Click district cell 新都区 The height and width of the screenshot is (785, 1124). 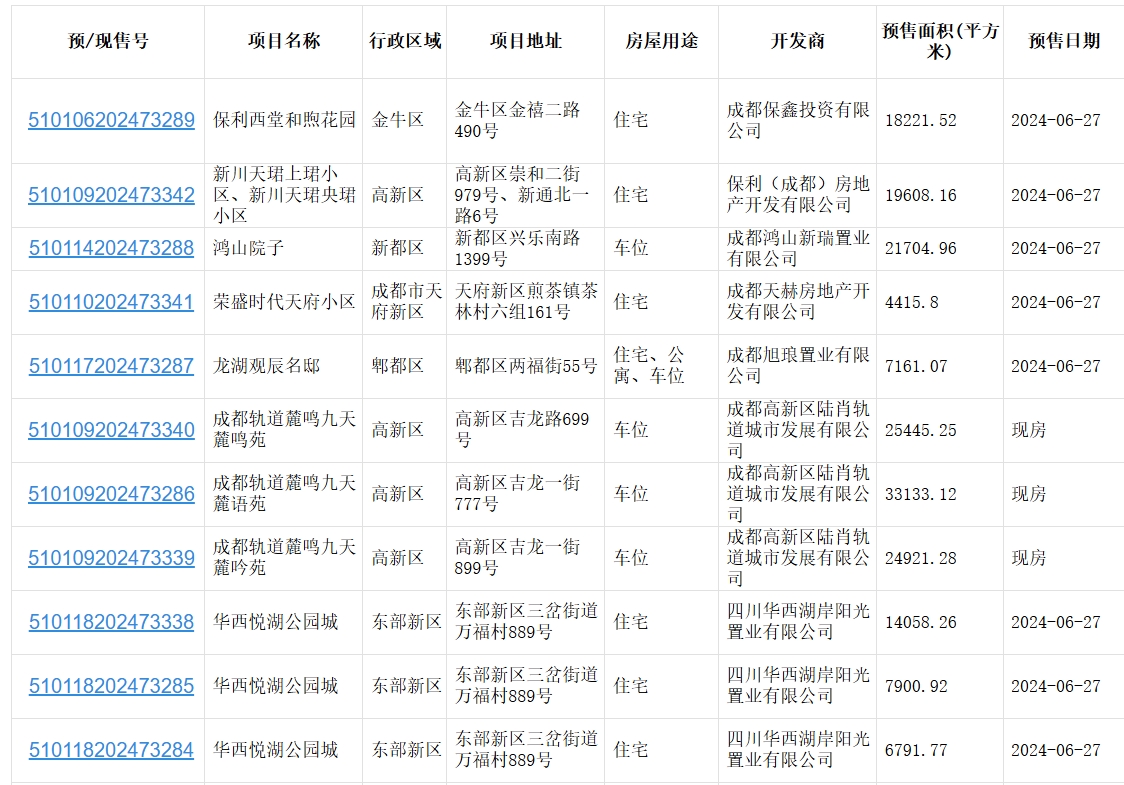click(397, 248)
